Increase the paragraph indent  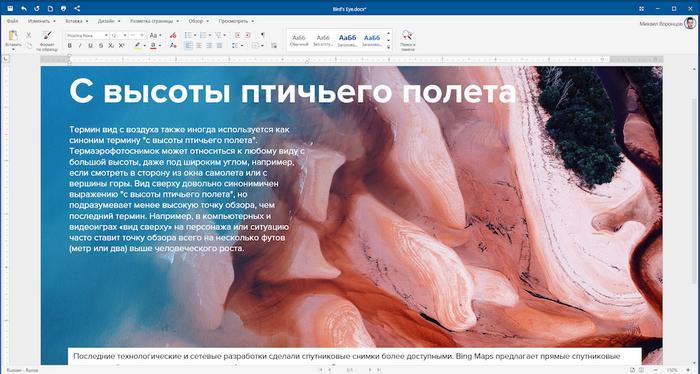[248, 35]
